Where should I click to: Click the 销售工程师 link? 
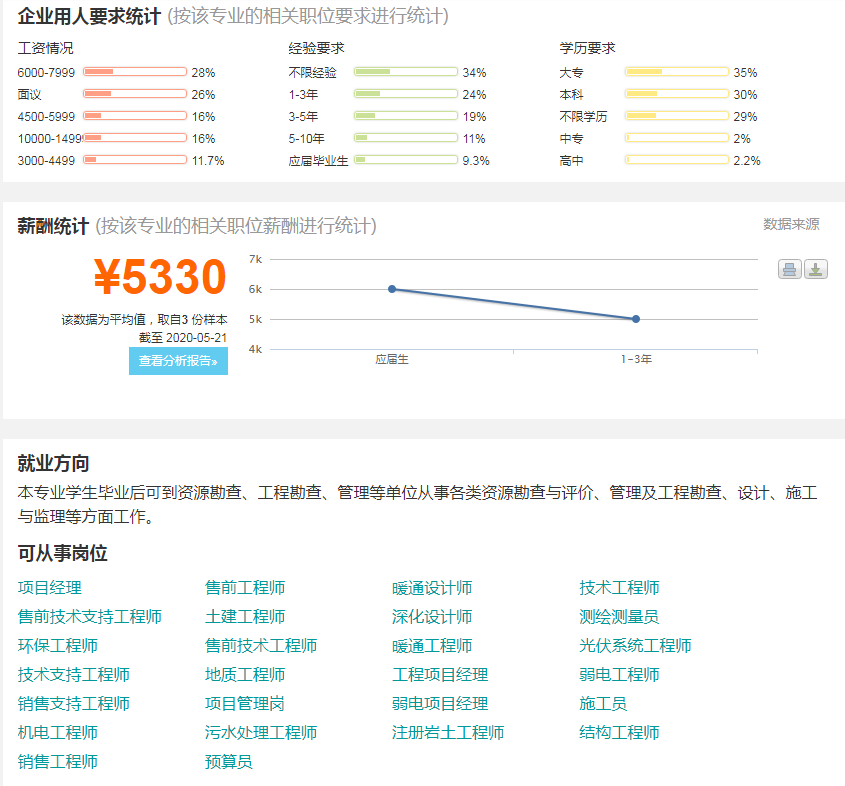click(58, 762)
